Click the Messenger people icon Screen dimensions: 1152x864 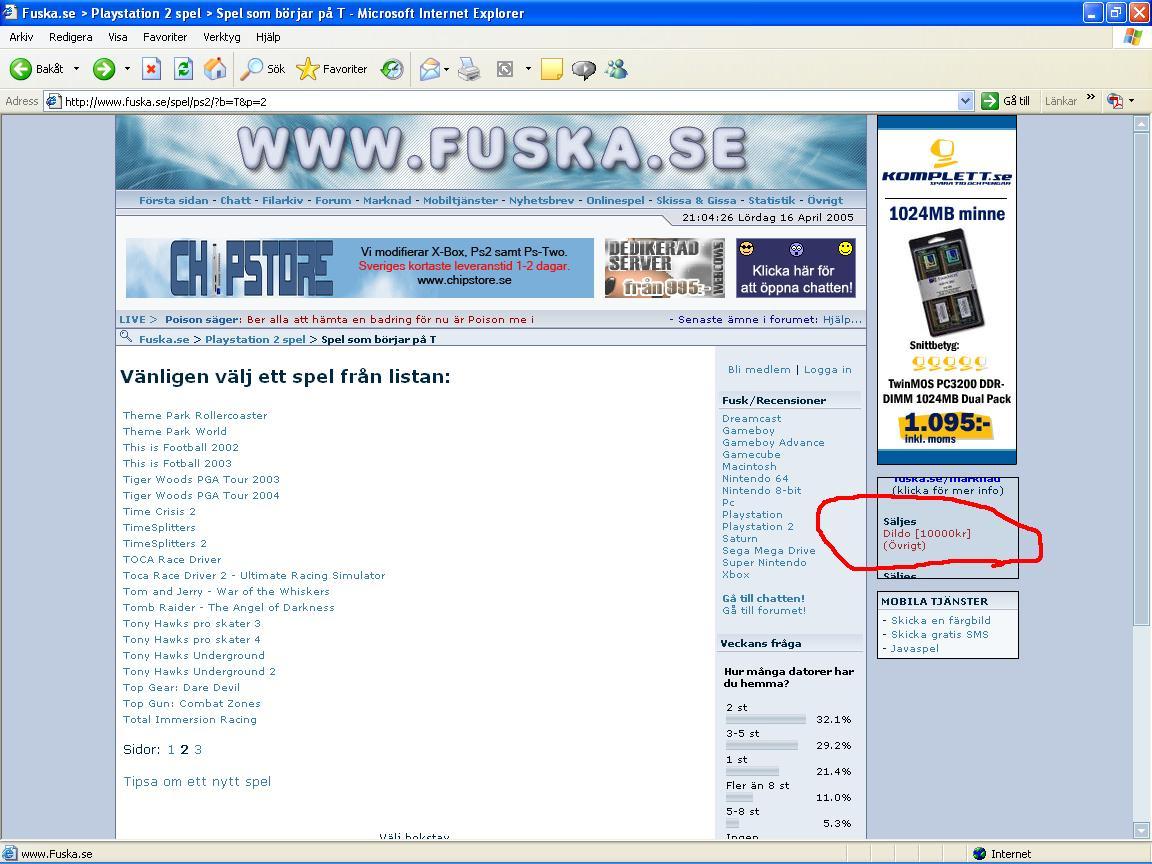click(x=616, y=69)
